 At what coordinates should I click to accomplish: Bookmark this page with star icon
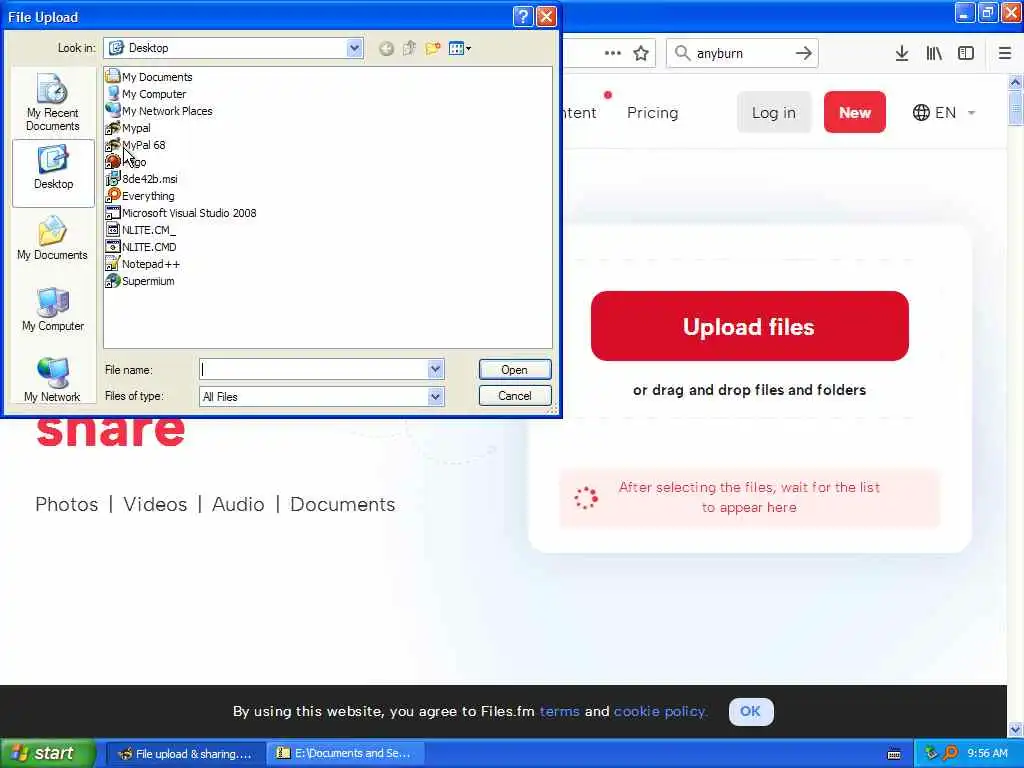pyautogui.click(x=641, y=54)
